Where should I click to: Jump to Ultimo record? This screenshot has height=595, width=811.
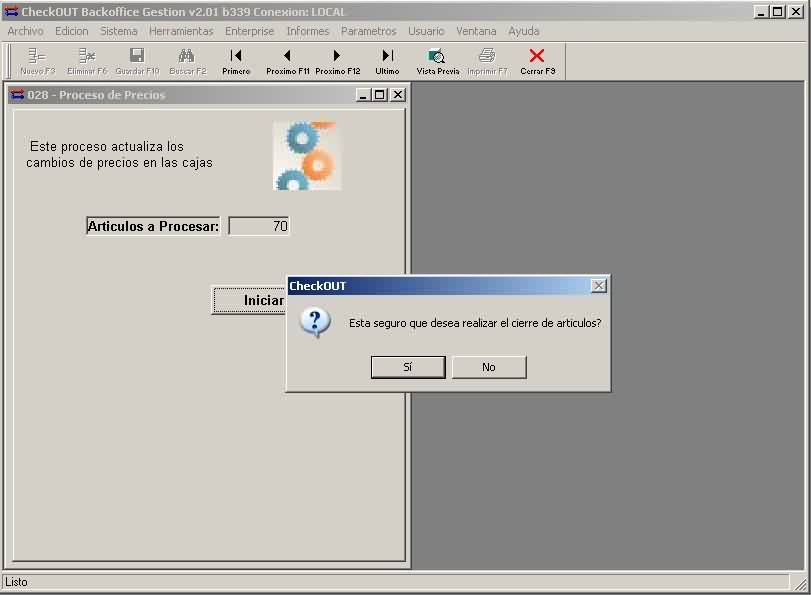pos(387,61)
